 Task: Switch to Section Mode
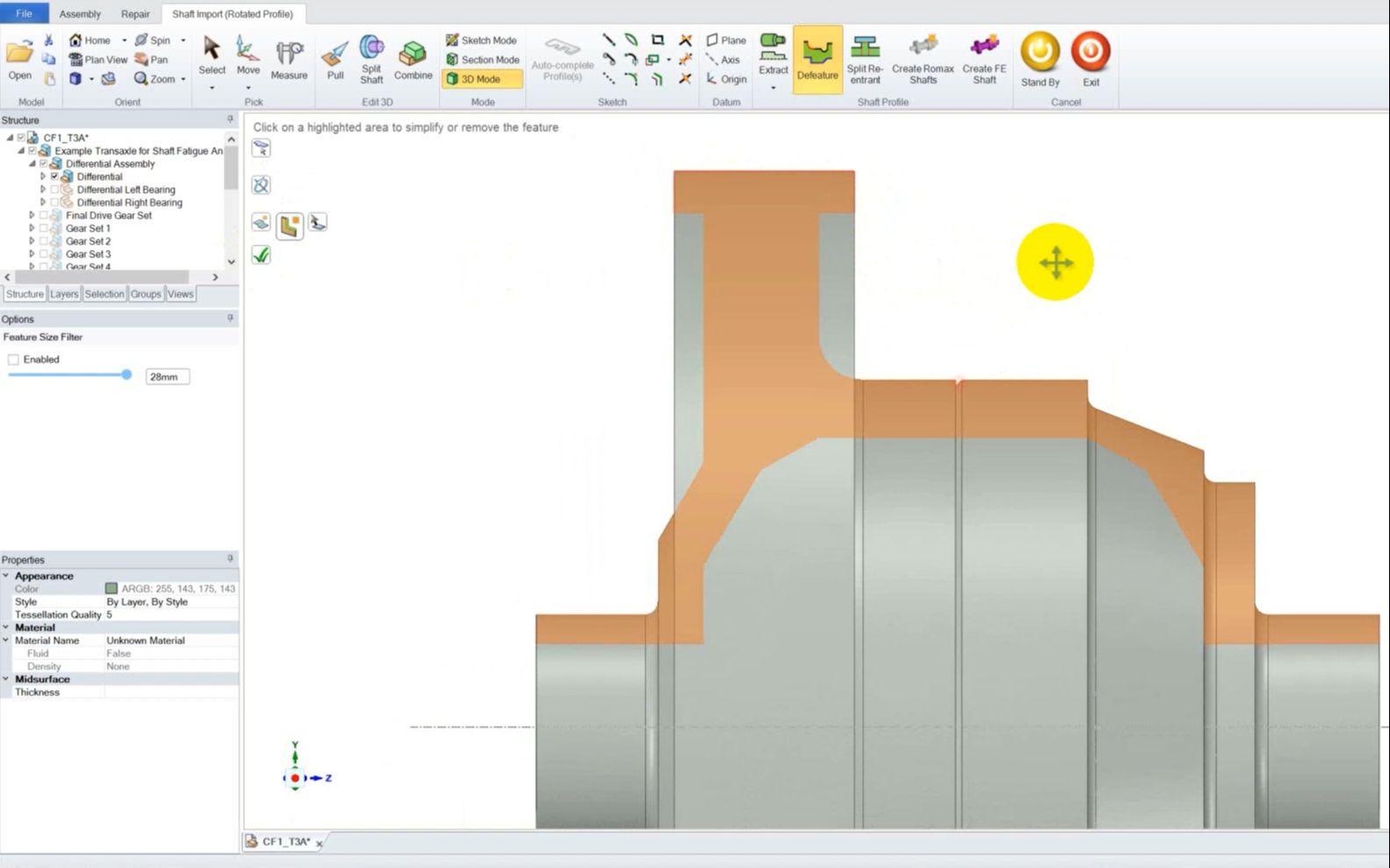[482, 60]
